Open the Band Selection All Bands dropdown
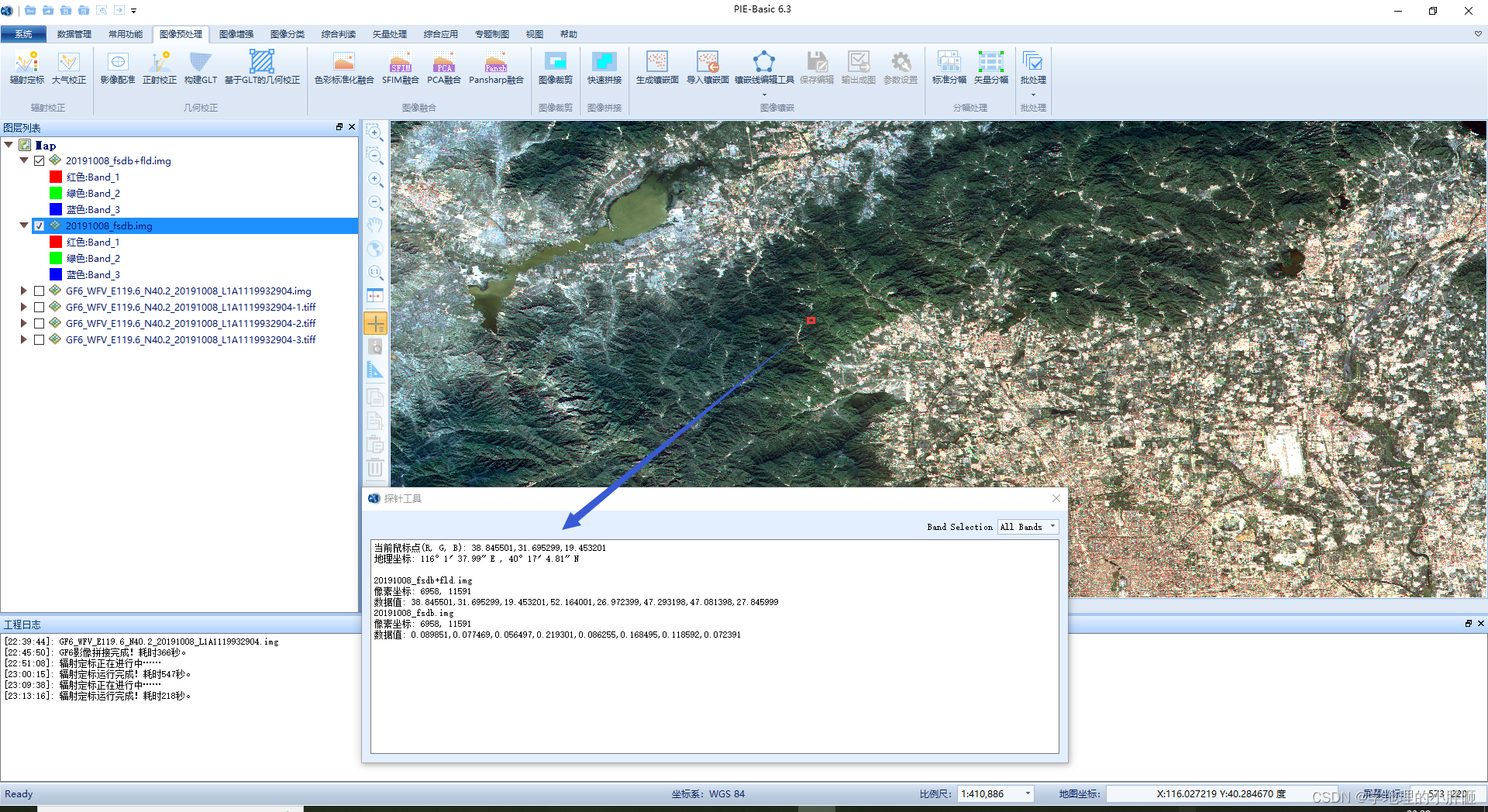 (1028, 527)
